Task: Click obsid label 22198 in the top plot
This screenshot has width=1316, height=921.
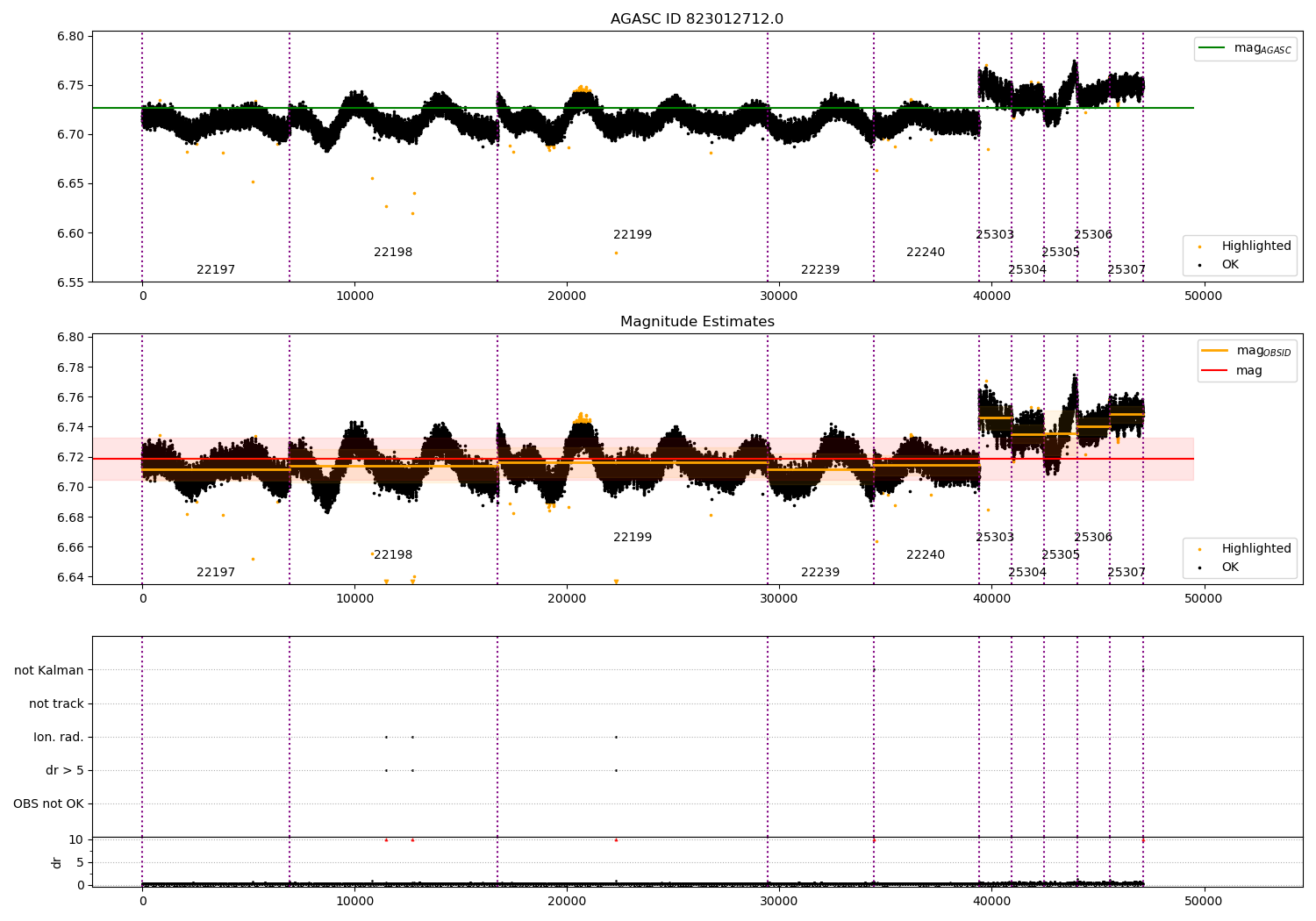Action: [x=393, y=253]
